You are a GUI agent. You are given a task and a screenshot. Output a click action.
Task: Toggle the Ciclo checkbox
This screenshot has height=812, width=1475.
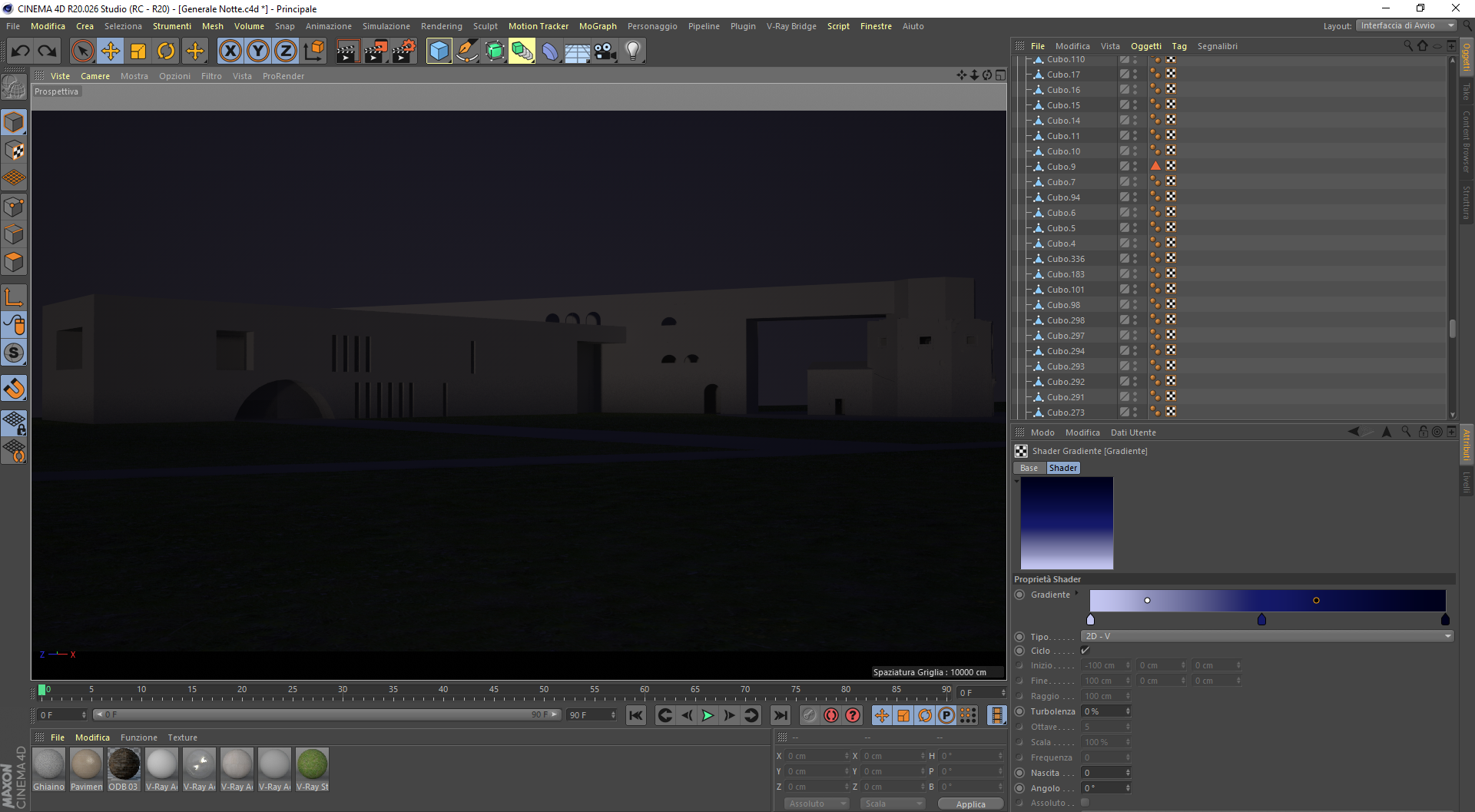click(1086, 651)
